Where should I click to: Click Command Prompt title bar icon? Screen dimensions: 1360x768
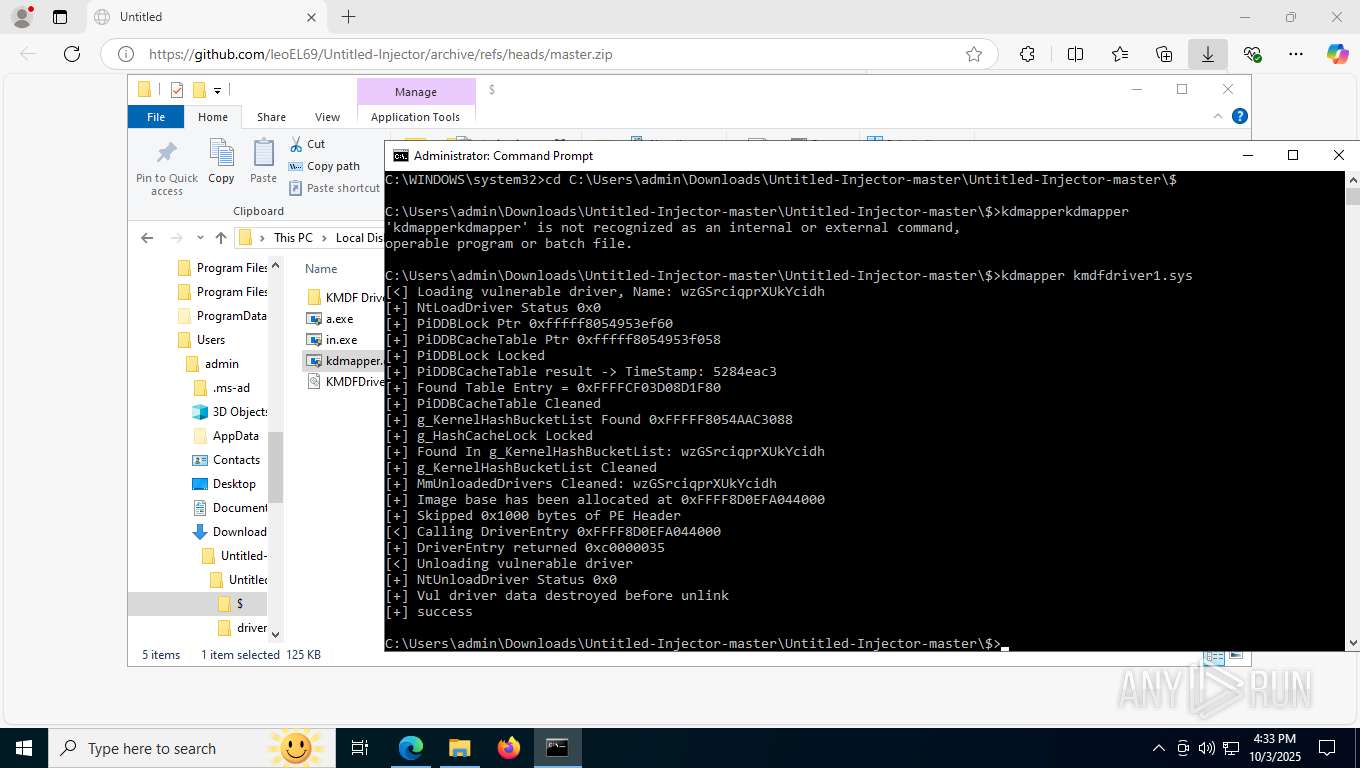pos(400,155)
